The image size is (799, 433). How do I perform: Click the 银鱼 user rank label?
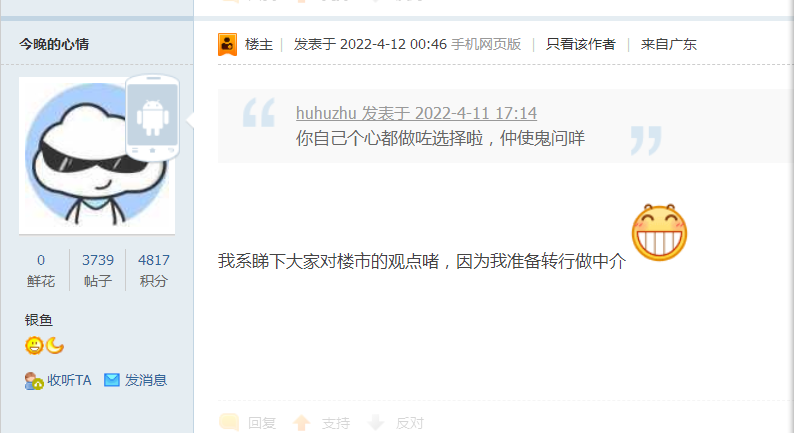coord(39,320)
